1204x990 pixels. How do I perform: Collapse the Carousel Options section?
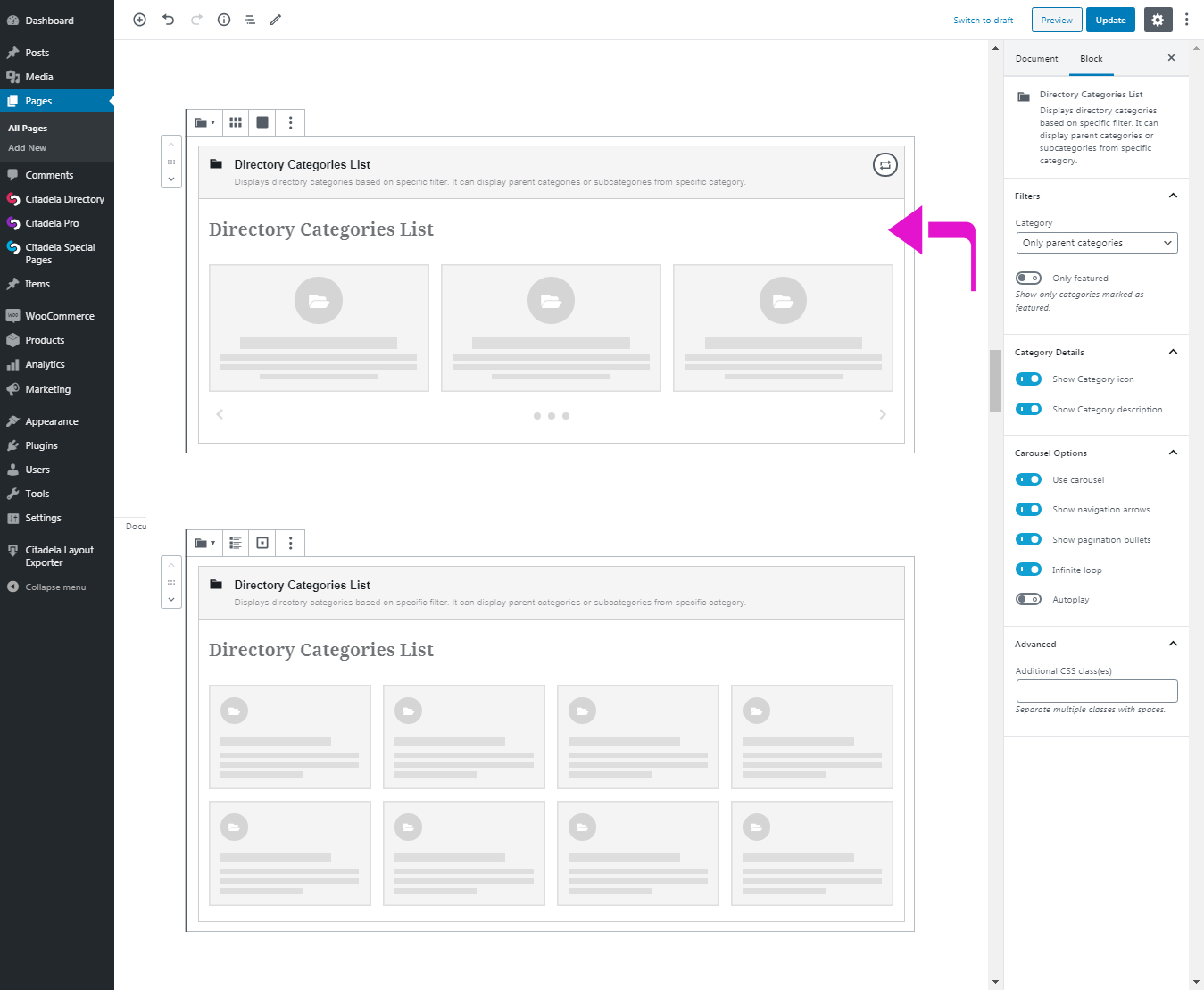point(1172,453)
